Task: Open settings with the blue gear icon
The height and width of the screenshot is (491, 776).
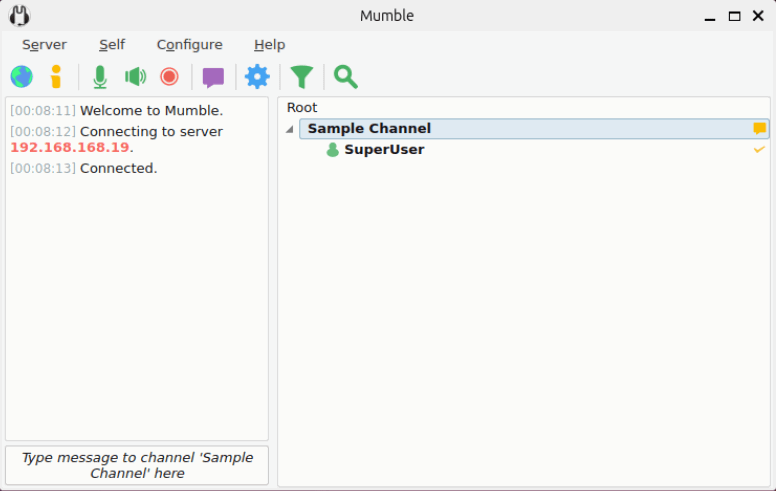Action: click(257, 77)
